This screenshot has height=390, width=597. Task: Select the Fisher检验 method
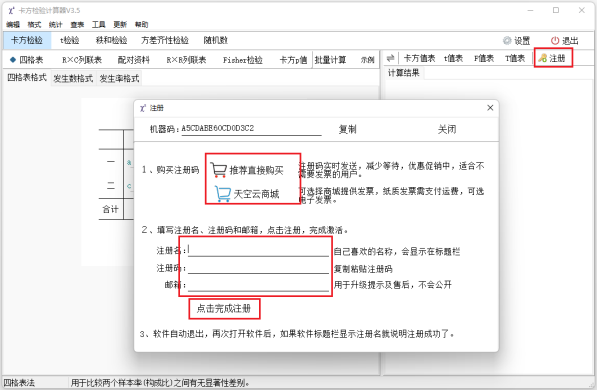pos(243,60)
